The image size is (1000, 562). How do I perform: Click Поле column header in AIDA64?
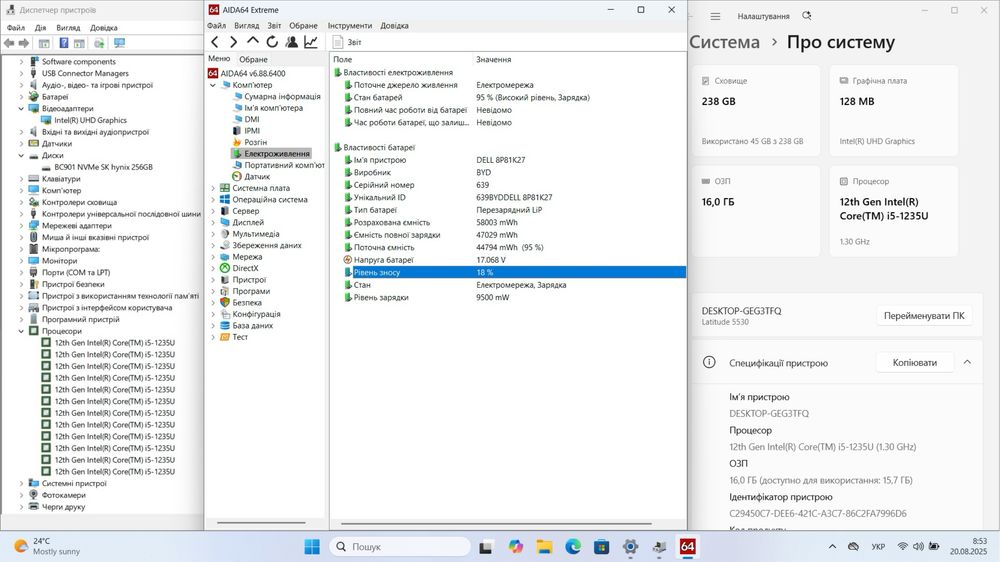click(x=342, y=59)
